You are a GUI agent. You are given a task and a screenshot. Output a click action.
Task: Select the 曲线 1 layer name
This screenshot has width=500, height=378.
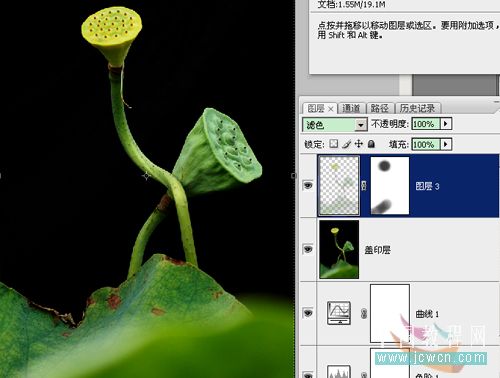[x=427, y=314]
